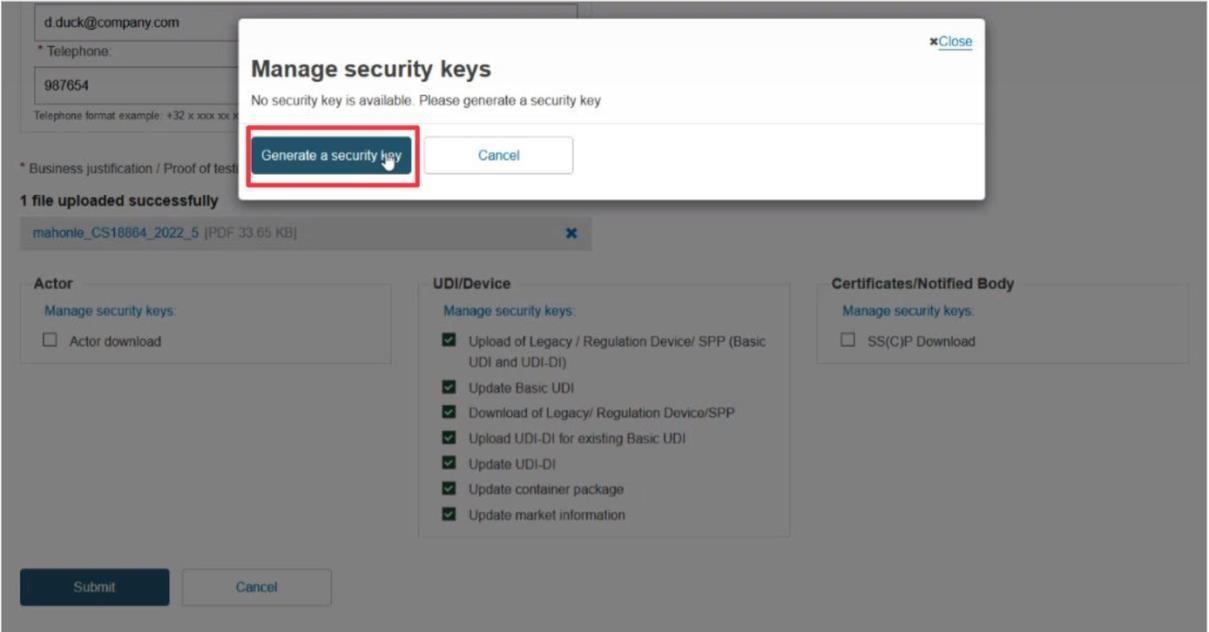This screenshot has width=1209, height=632.
Task: Uncheck Update market information checkbox
Action: pyautogui.click(x=449, y=515)
